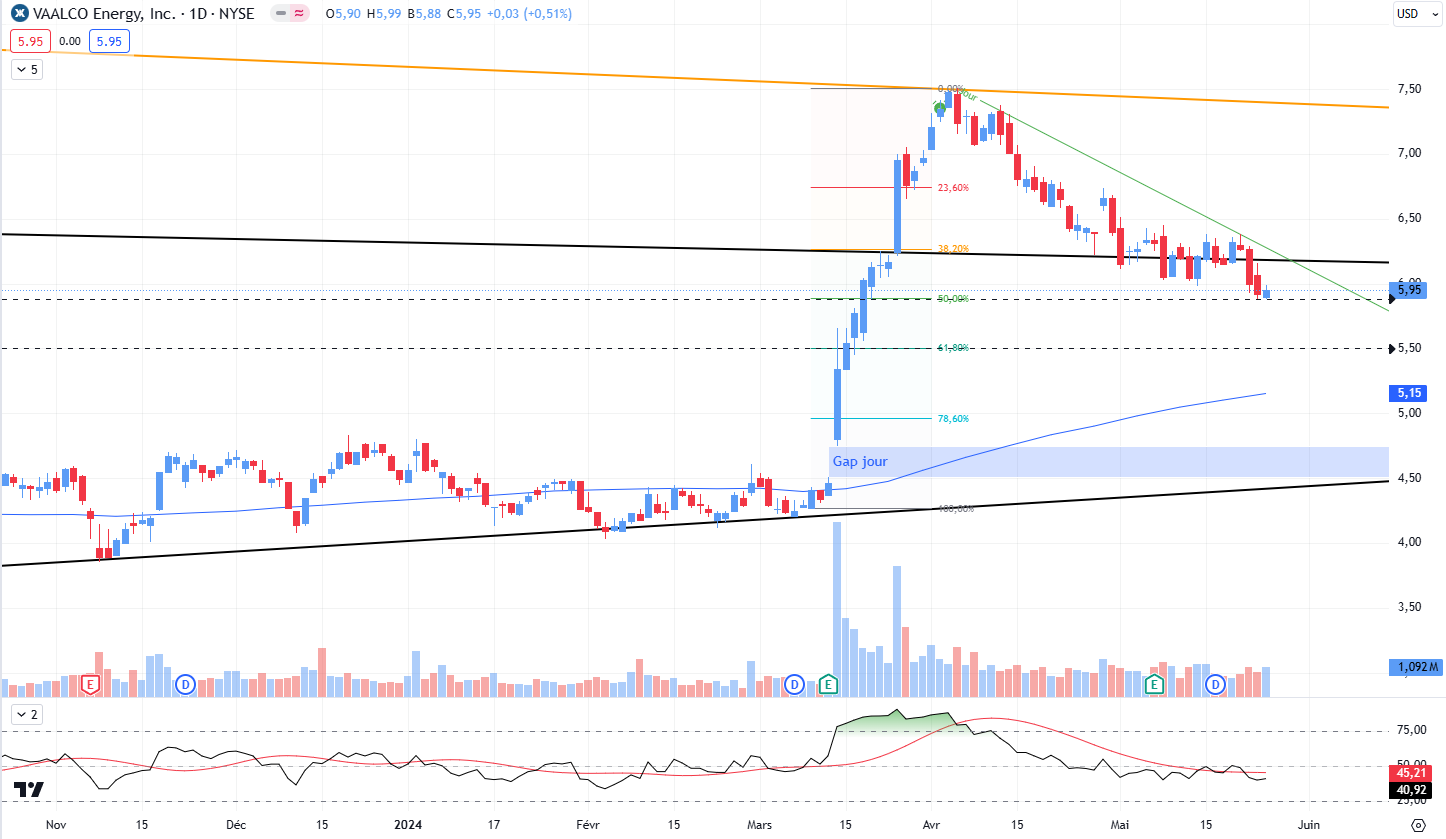Click the 5,00 price axis label
The height and width of the screenshot is (839, 1446).
[x=1409, y=413]
